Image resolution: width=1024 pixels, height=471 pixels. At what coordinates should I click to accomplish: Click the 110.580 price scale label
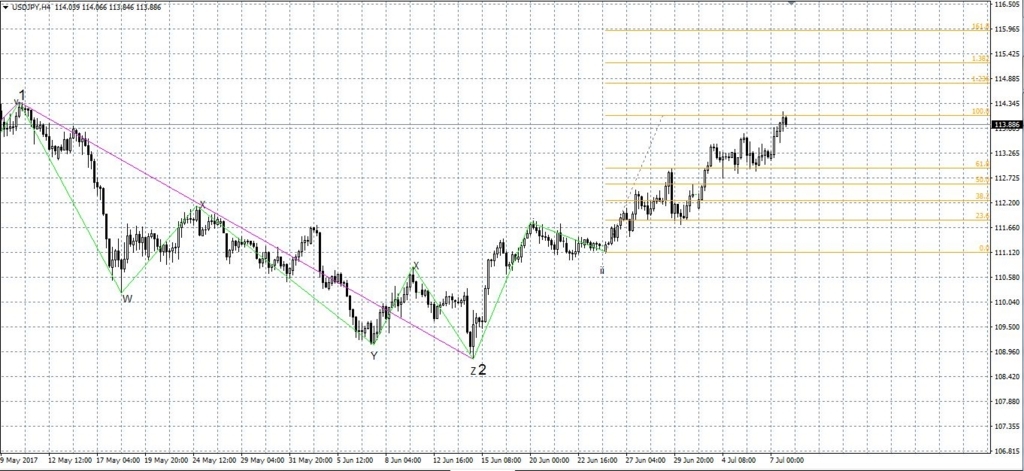(1008, 278)
